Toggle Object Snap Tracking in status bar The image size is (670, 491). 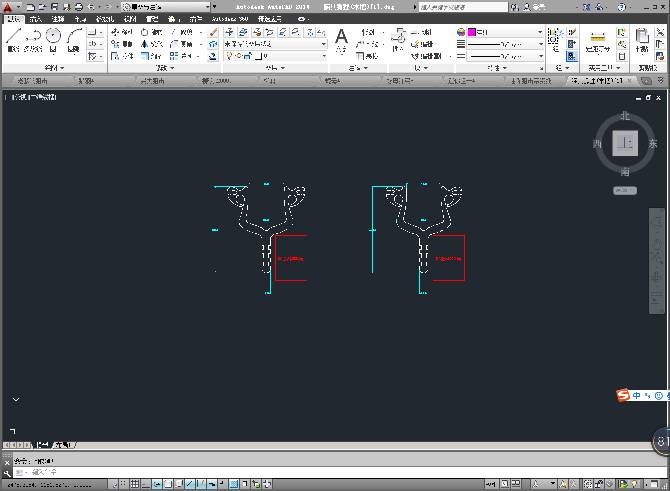tap(190, 484)
